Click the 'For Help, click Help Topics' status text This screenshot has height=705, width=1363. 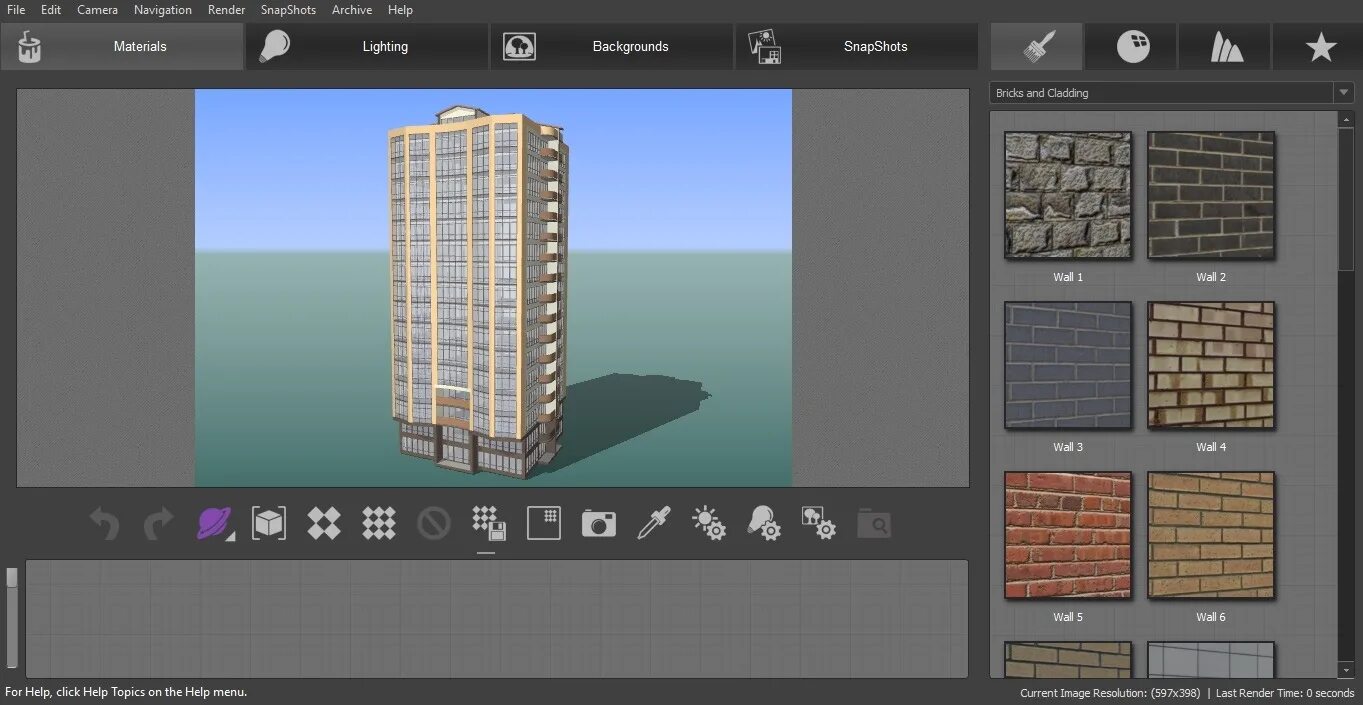(126, 692)
